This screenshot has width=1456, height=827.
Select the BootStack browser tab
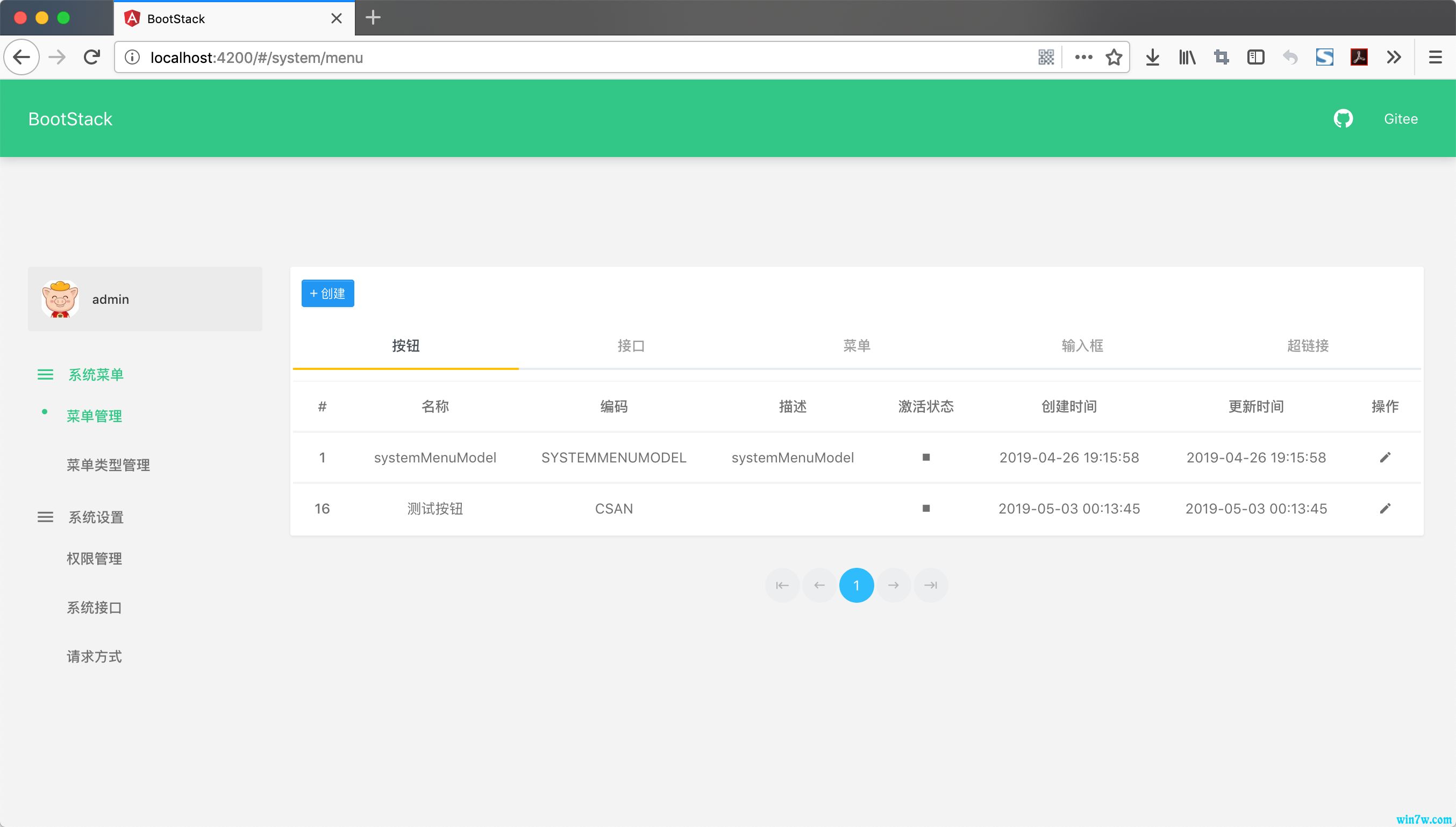(234, 18)
